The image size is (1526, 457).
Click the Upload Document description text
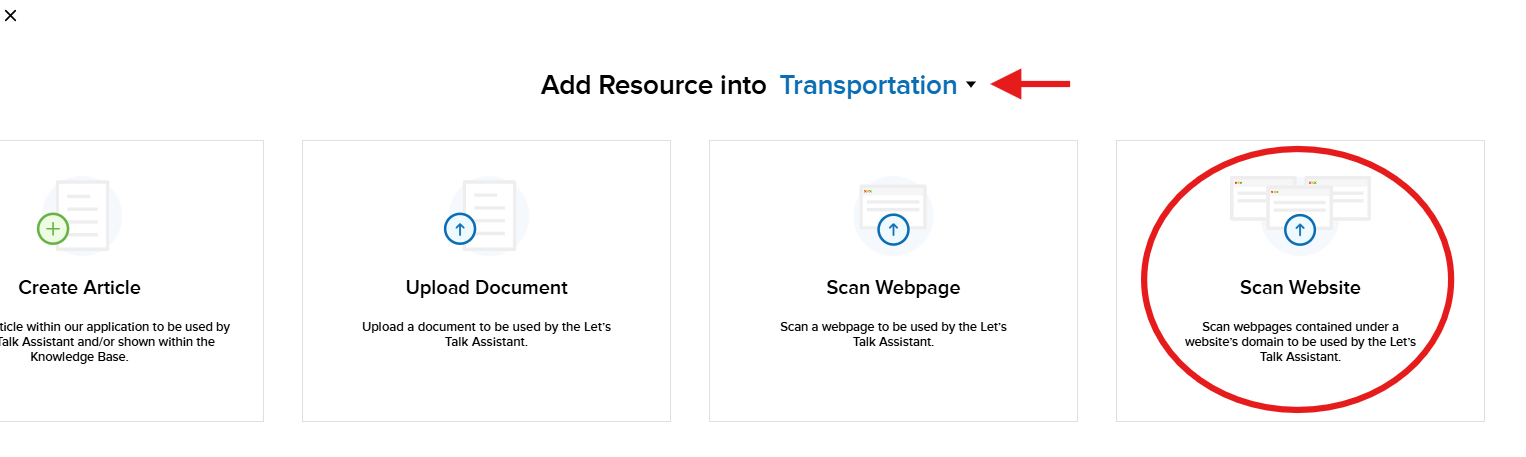[x=487, y=334]
